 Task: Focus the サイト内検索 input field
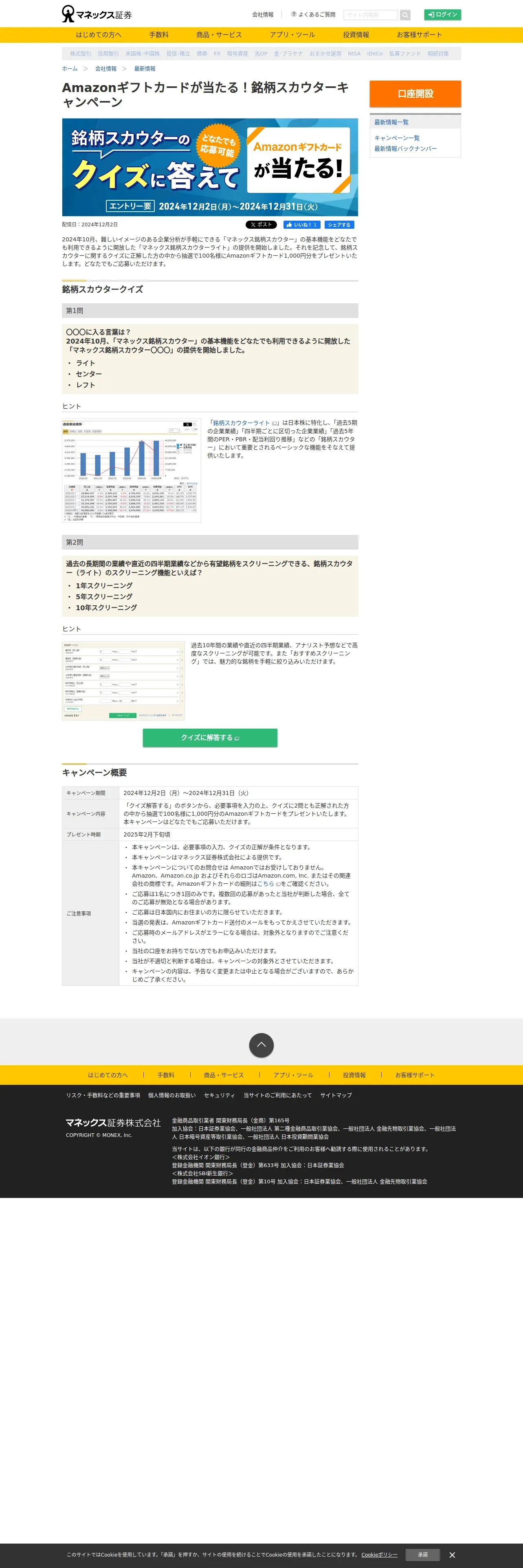click(x=370, y=15)
